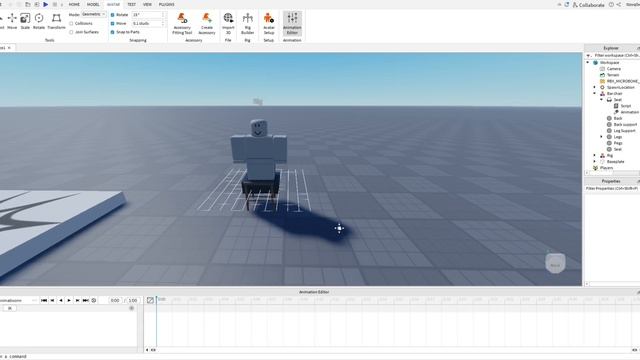
Task: Expand the Legs node in Explorer
Action: coord(601,137)
